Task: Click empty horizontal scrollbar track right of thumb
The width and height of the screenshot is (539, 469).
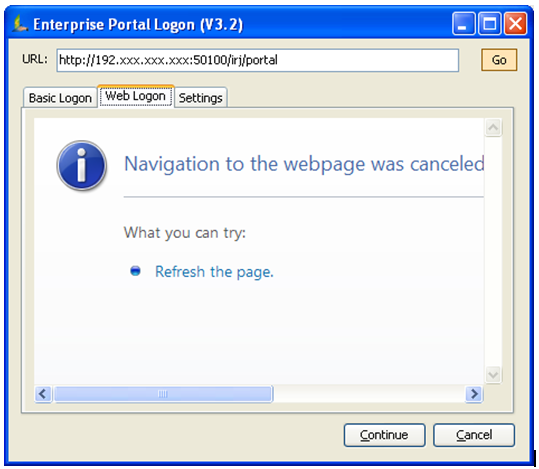Action: coord(369,394)
